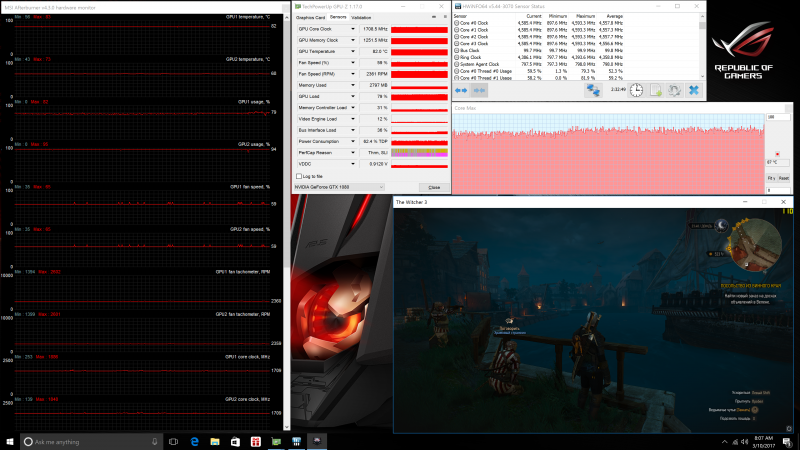Close sensors with the blue X icon
The image size is (800, 450).
tap(694, 90)
